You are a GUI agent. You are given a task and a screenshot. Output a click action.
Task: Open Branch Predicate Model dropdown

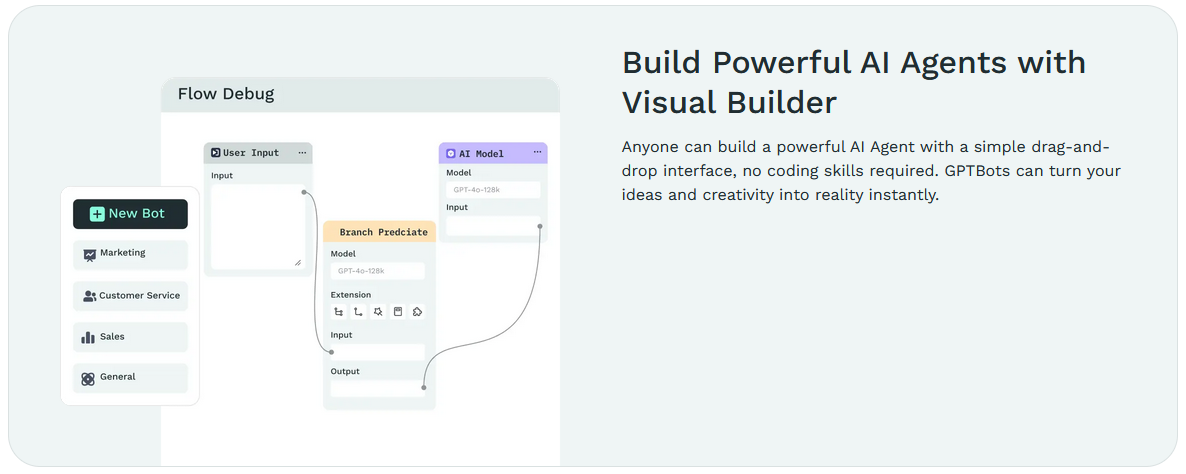pyautogui.click(x=377, y=271)
